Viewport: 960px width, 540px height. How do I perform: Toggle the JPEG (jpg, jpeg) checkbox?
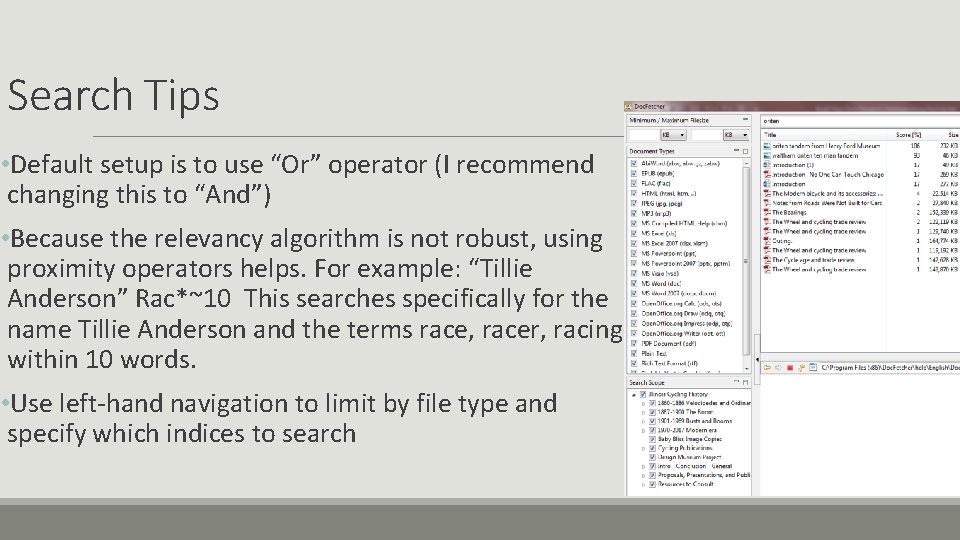[x=634, y=203]
